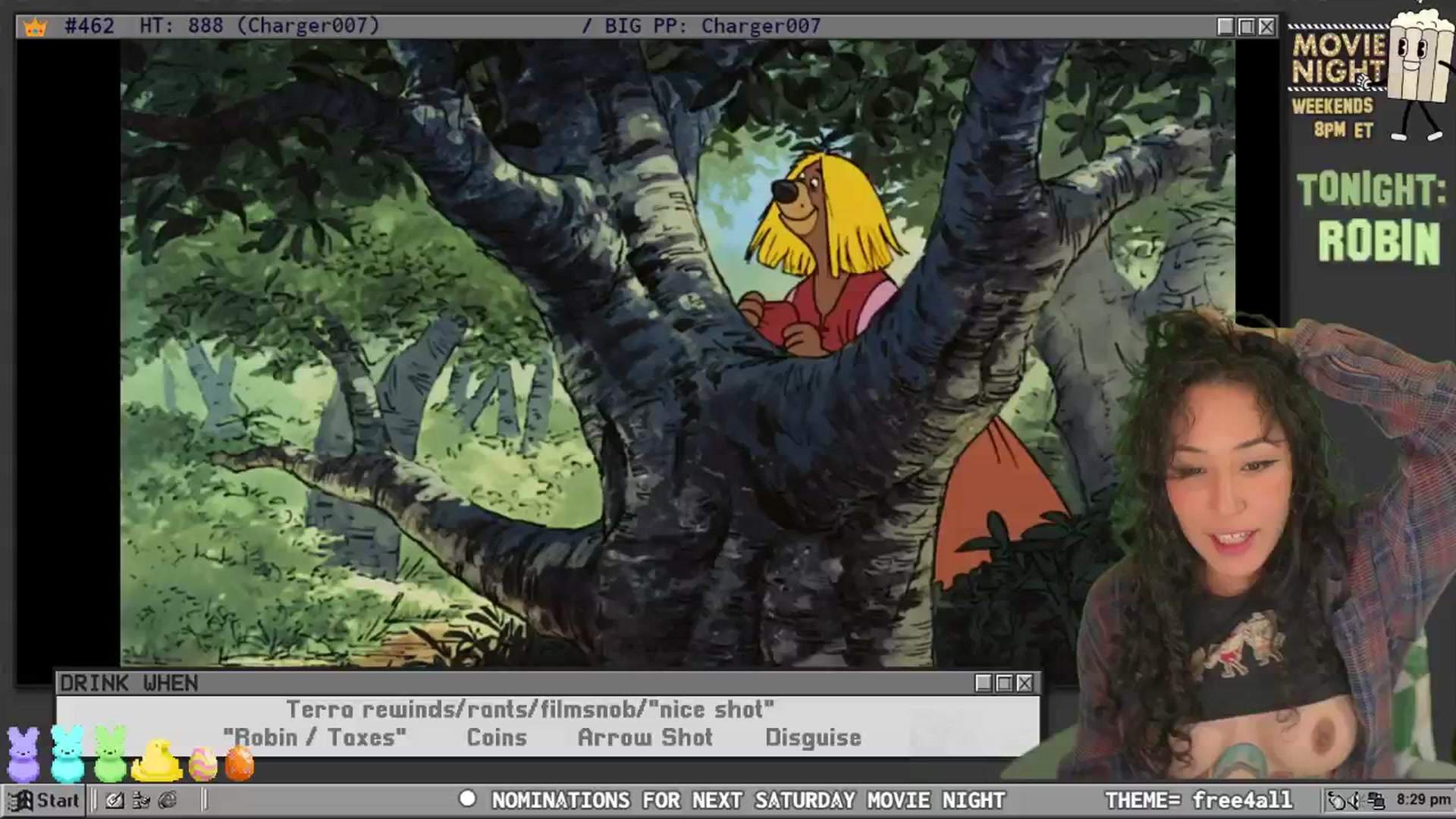Viewport: 1456px width, 819px height.
Task: Close the movie player window
Action: click(x=1266, y=27)
